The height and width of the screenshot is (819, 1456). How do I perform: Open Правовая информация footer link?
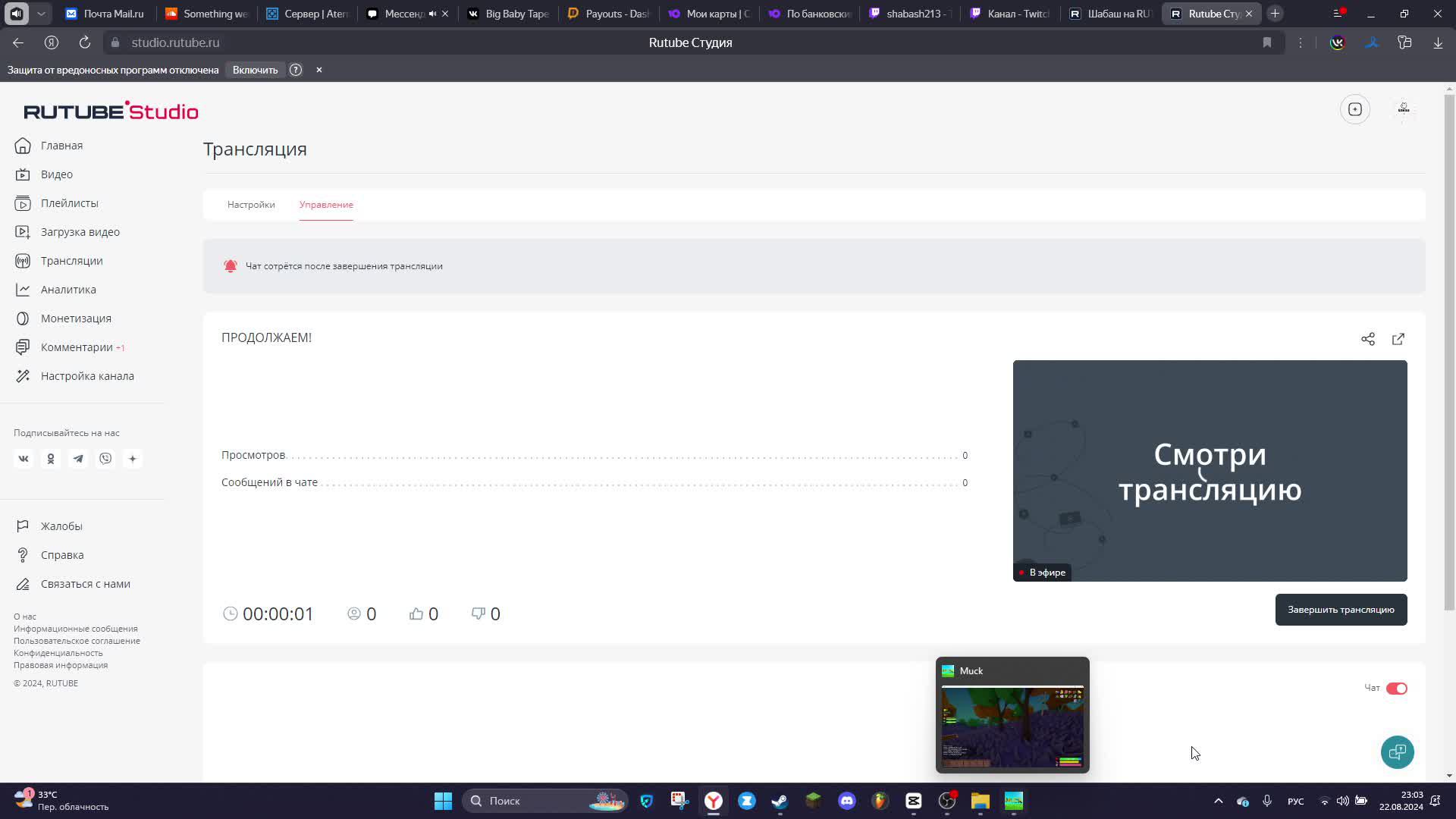(x=61, y=665)
